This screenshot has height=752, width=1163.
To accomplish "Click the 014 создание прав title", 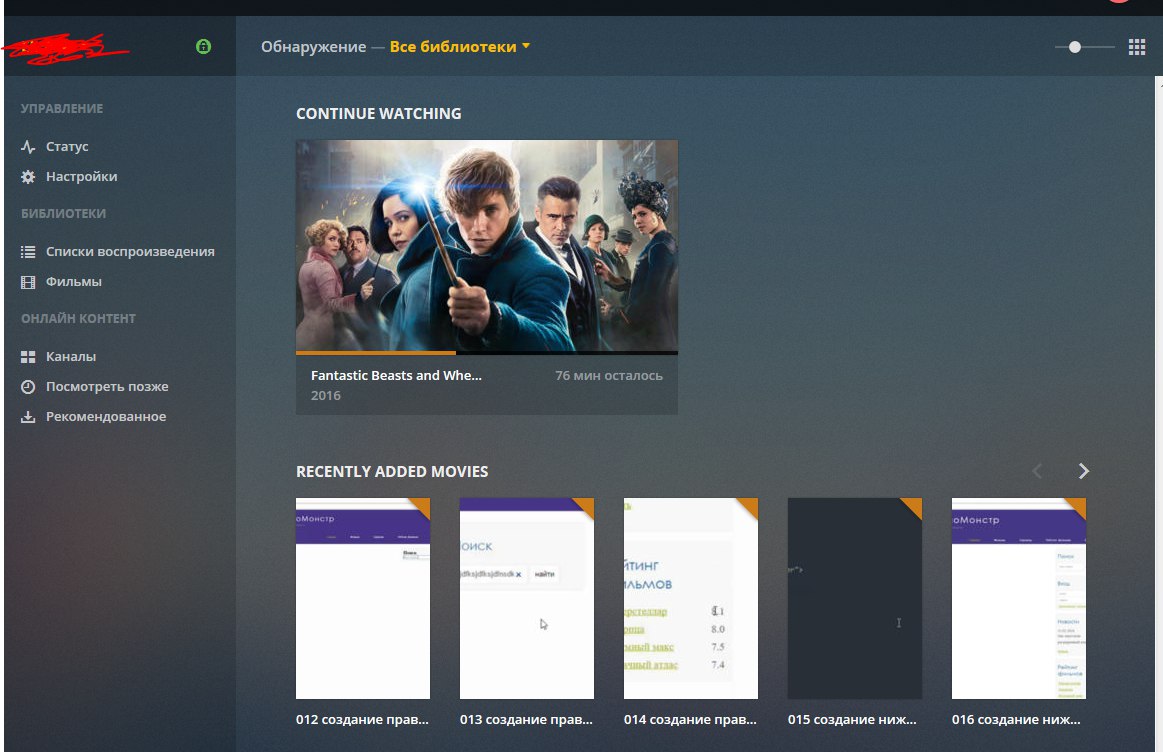I will click(x=690, y=719).
